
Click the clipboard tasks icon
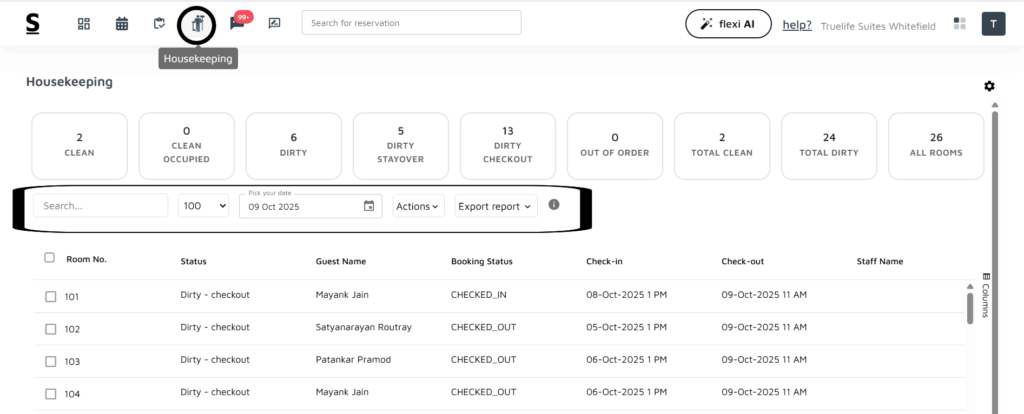coord(159,23)
